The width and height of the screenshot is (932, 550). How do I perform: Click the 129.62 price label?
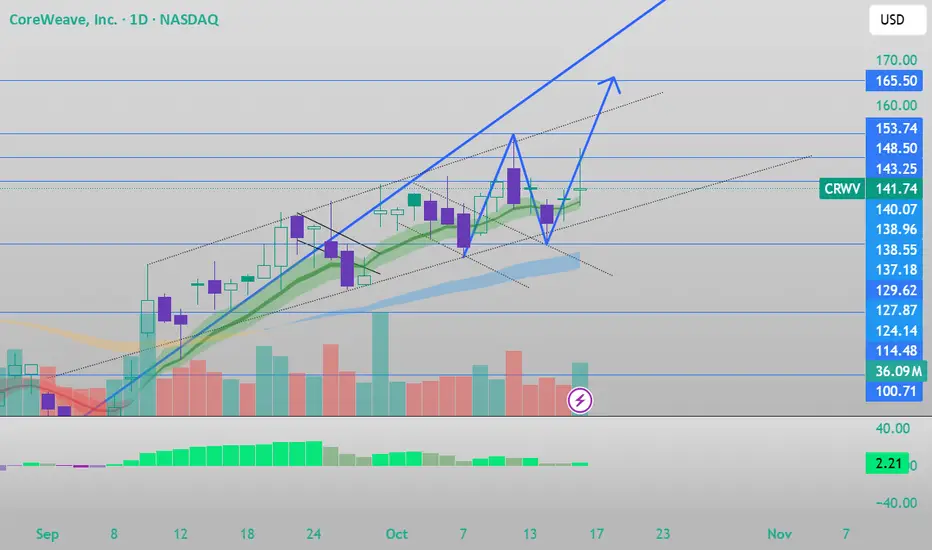coord(895,290)
